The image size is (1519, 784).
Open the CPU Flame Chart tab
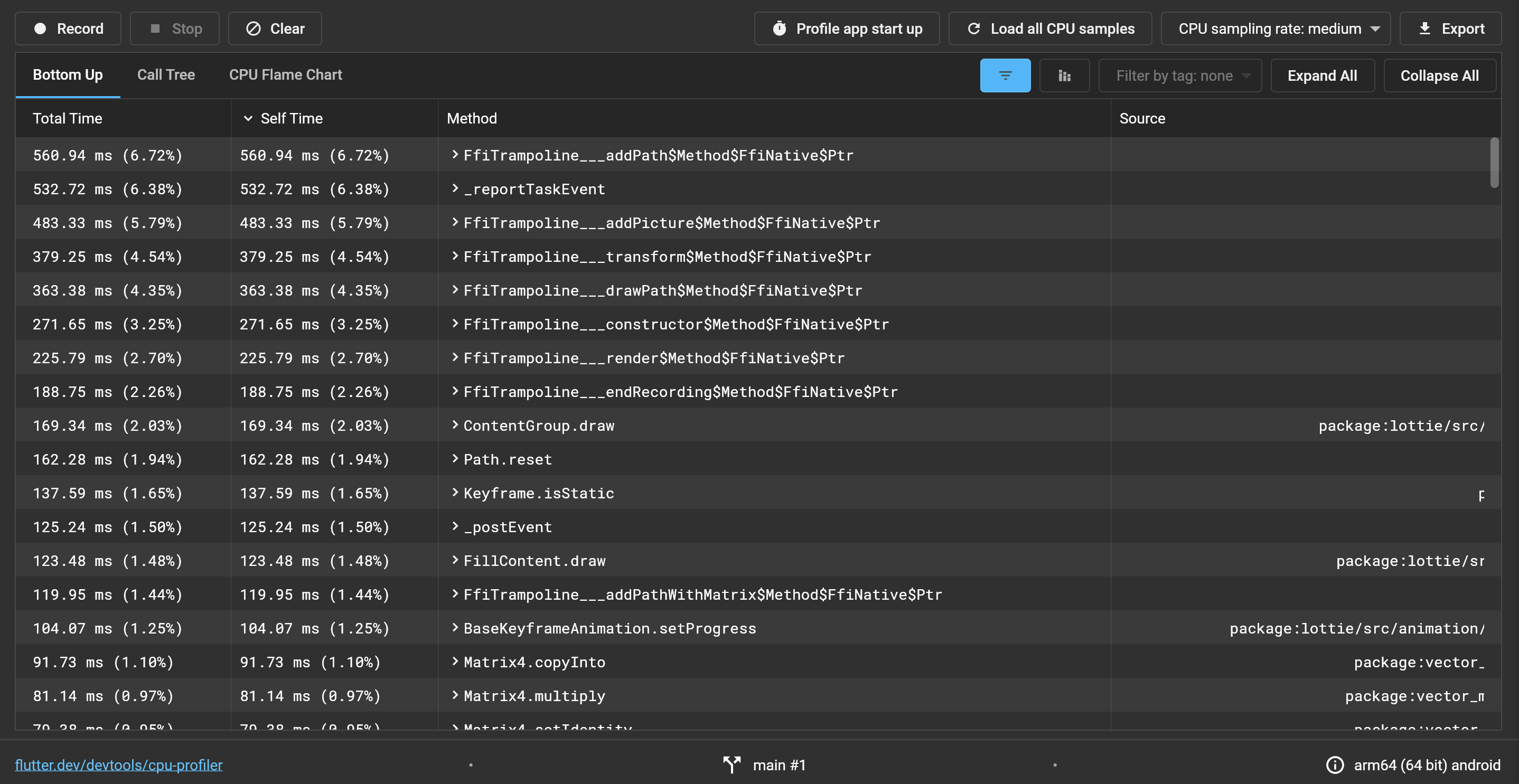[x=285, y=75]
